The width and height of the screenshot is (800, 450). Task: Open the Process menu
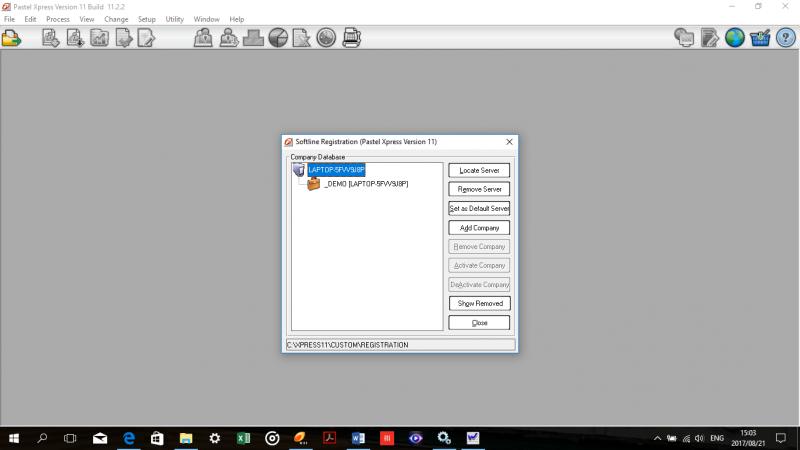tap(58, 19)
